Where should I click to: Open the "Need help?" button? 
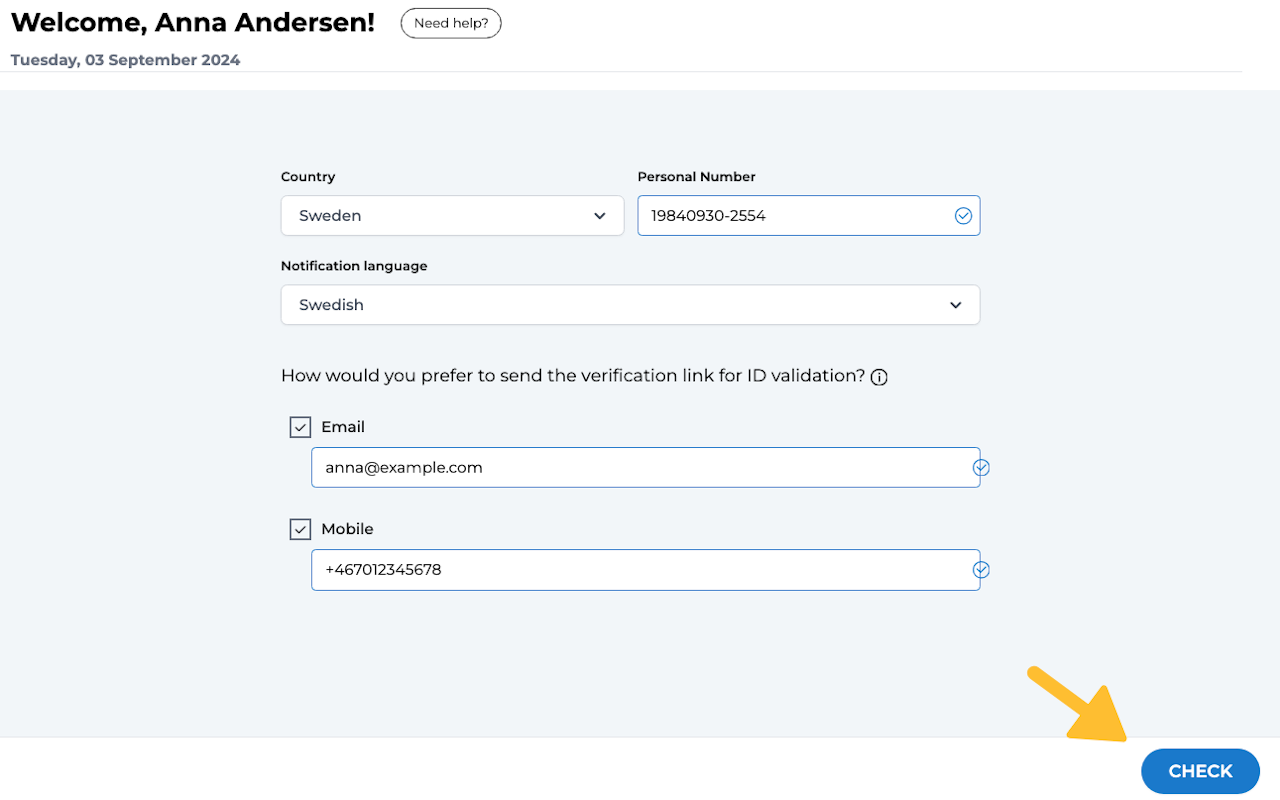pos(451,23)
